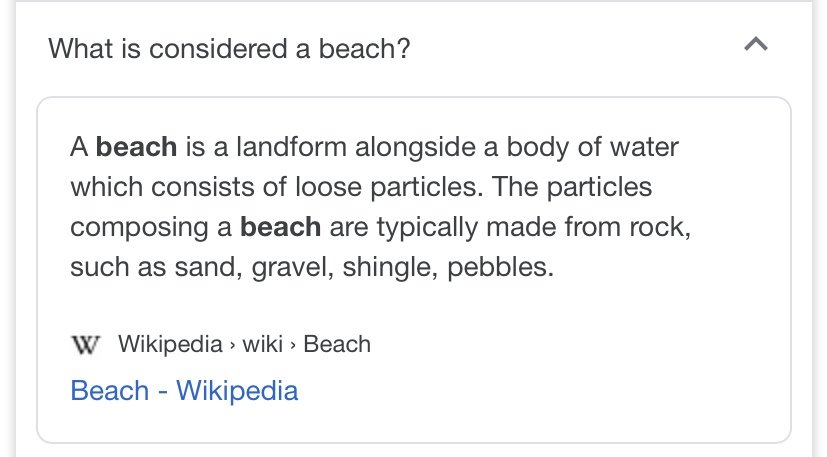Click the phrase "body of water" in the snippet
This screenshot has width=827, height=457.
(592, 147)
